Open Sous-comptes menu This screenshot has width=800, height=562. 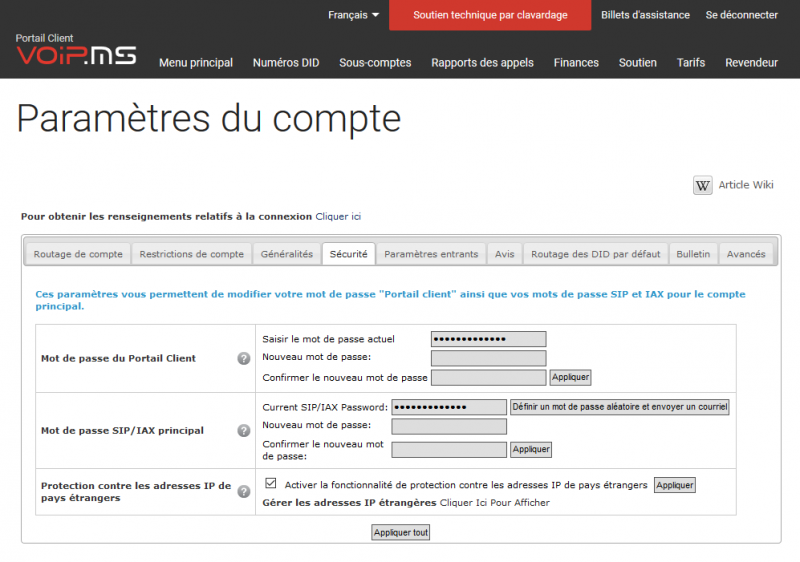pos(375,63)
